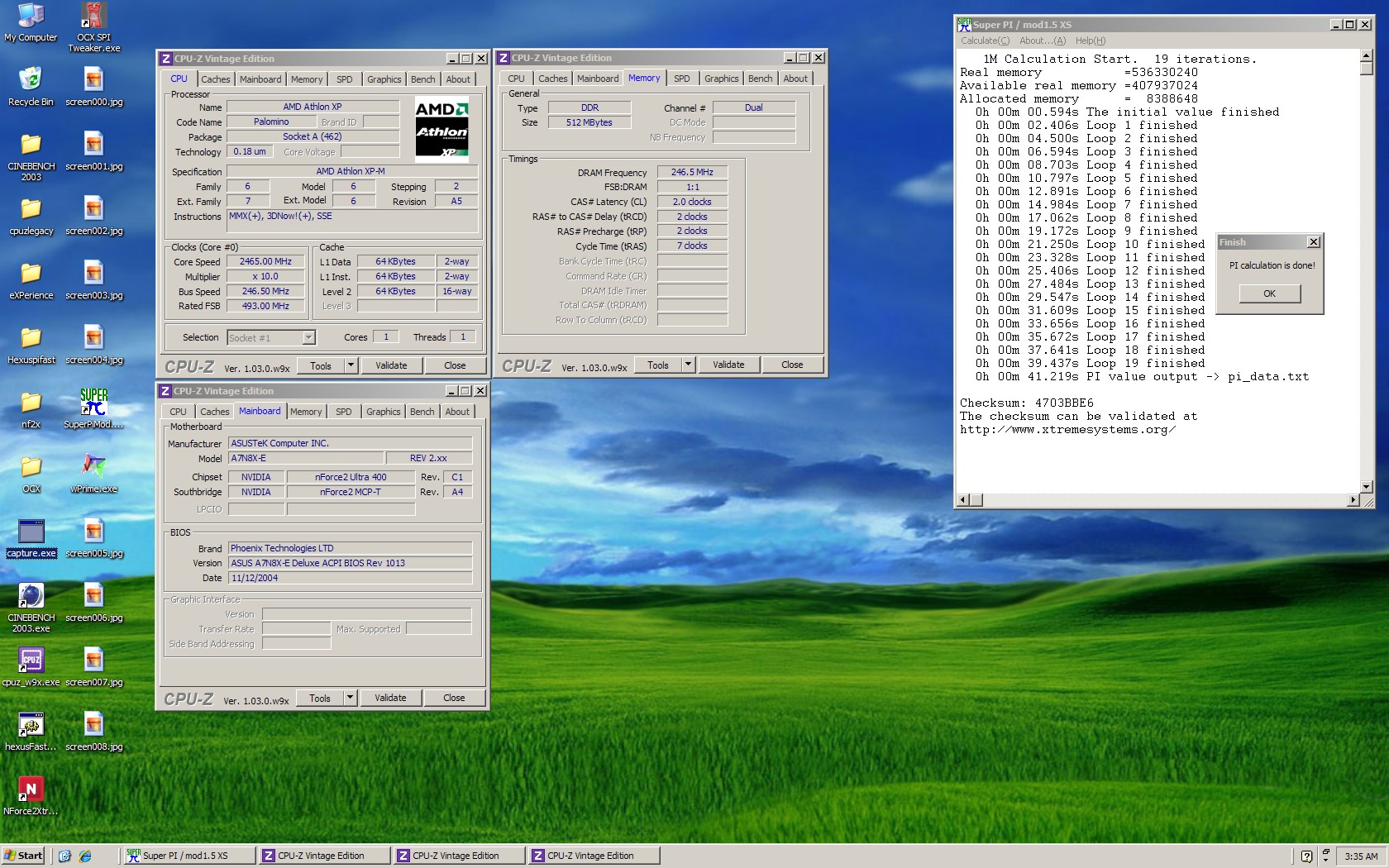Click Start button on taskbar
The image size is (1389, 868).
click(23, 856)
